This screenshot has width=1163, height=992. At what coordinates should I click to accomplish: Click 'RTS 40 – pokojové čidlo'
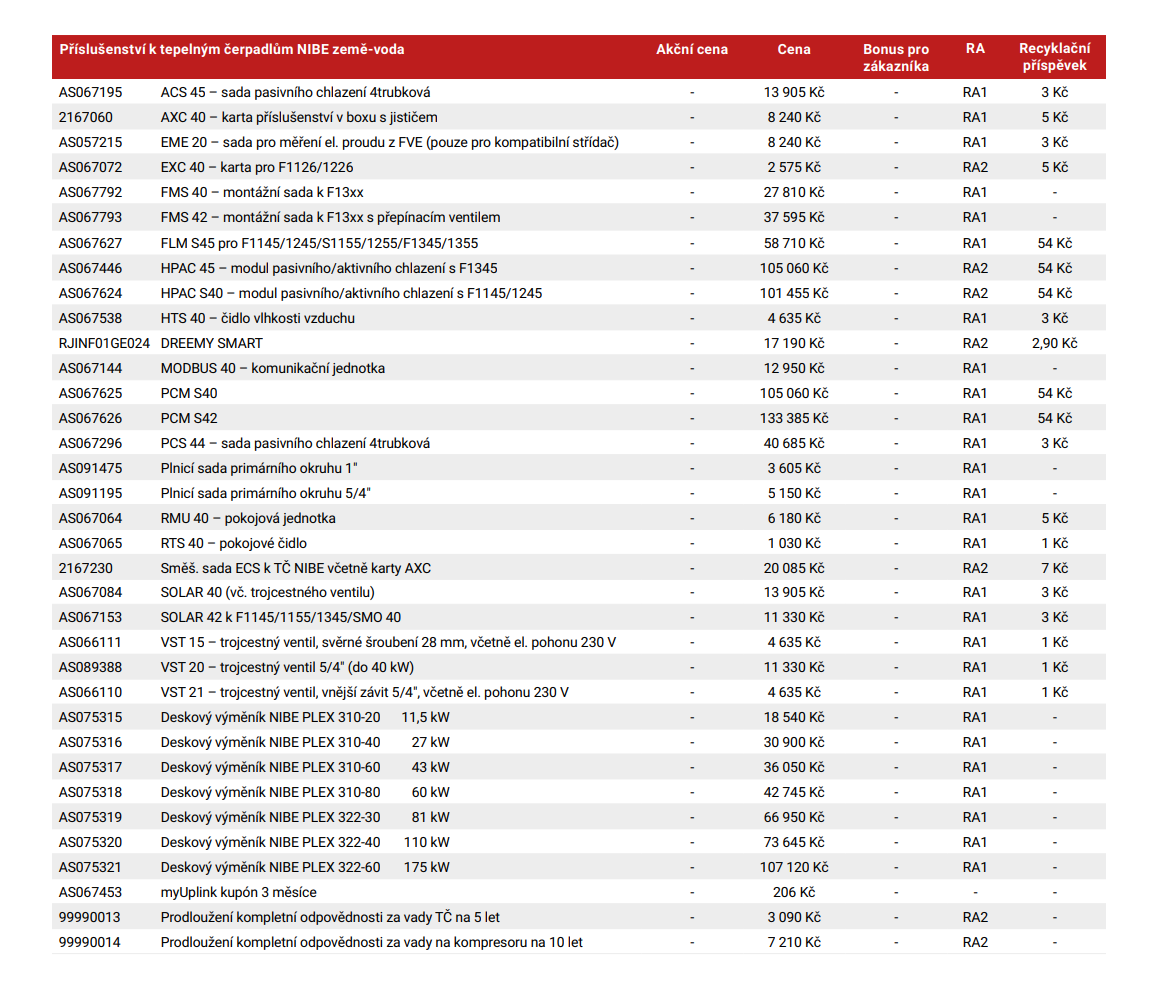234,544
